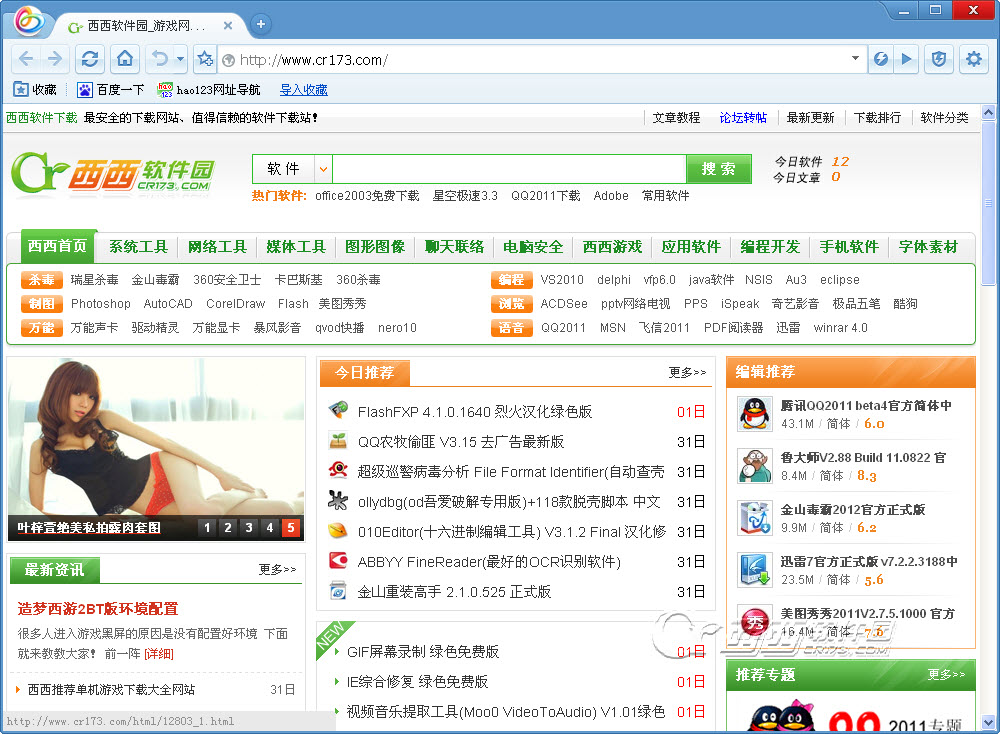
Task: Open the 造梦西游2BT版环境配置 headline
Action: click(98, 608)
